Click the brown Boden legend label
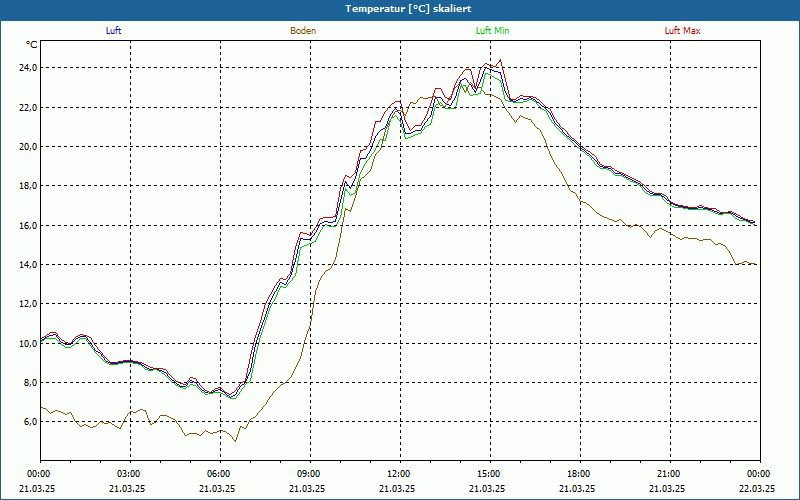800x500 pixels. [303, 31]
